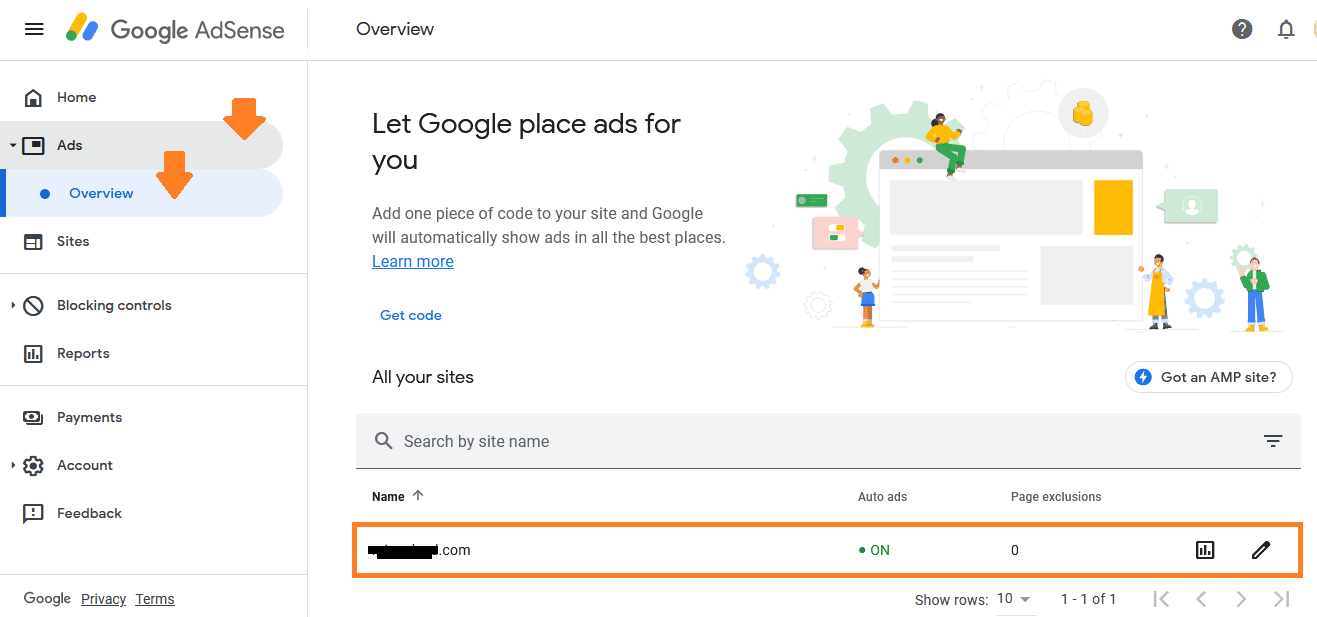This screenshot has height=617, width=1317.
Task: Click the Learn more link
Action: pyautogui.click(x=413, y=261)
